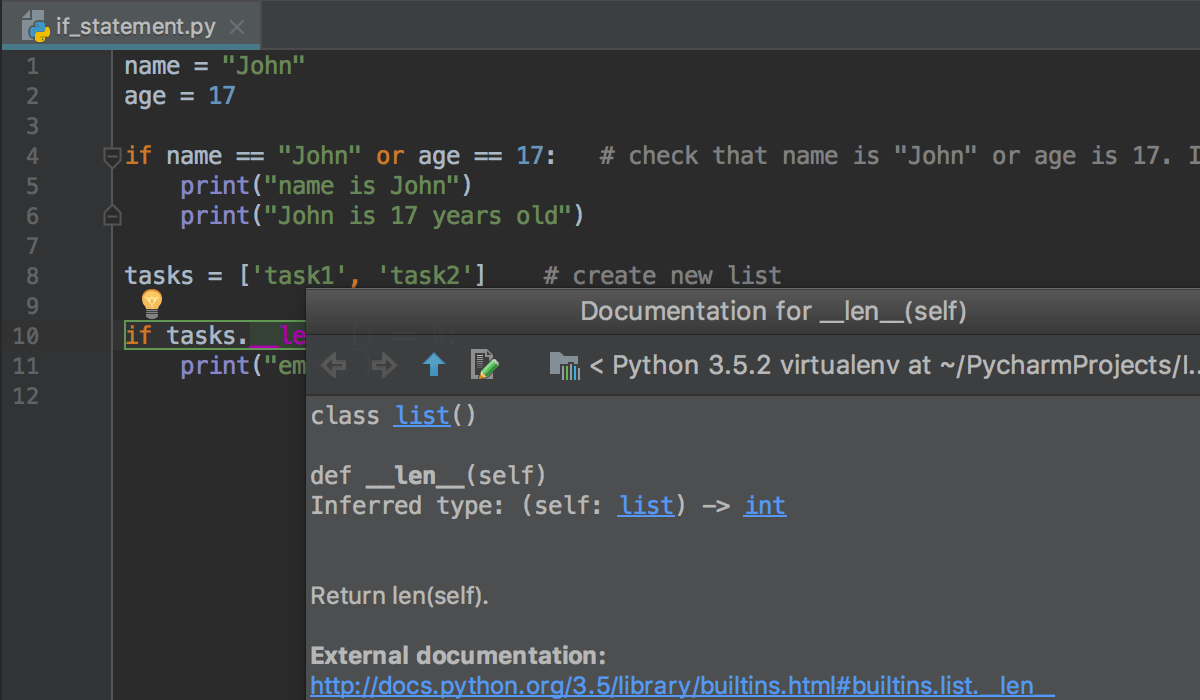Click the 'list' link in inferred type

tap(645, 506)
